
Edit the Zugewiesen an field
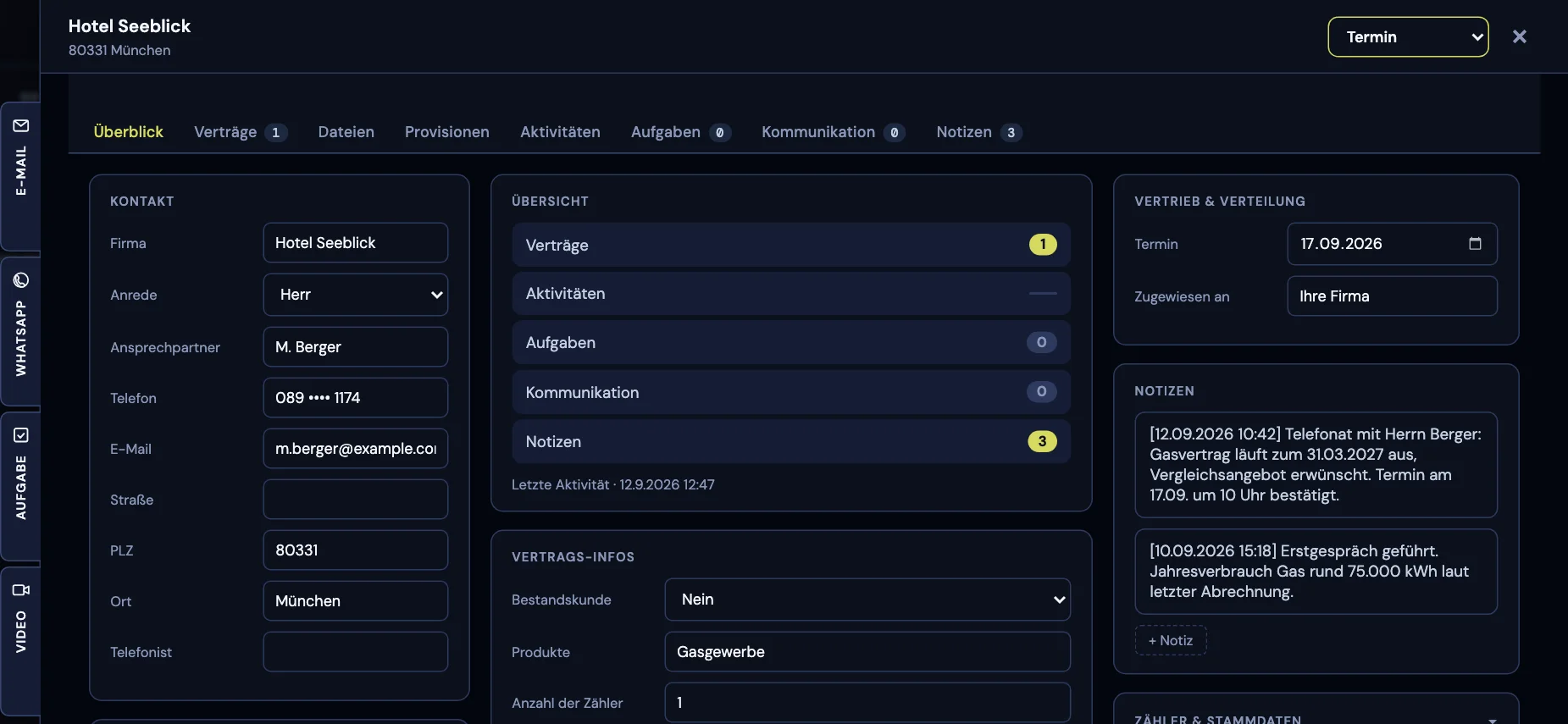tap(1392, 296)
